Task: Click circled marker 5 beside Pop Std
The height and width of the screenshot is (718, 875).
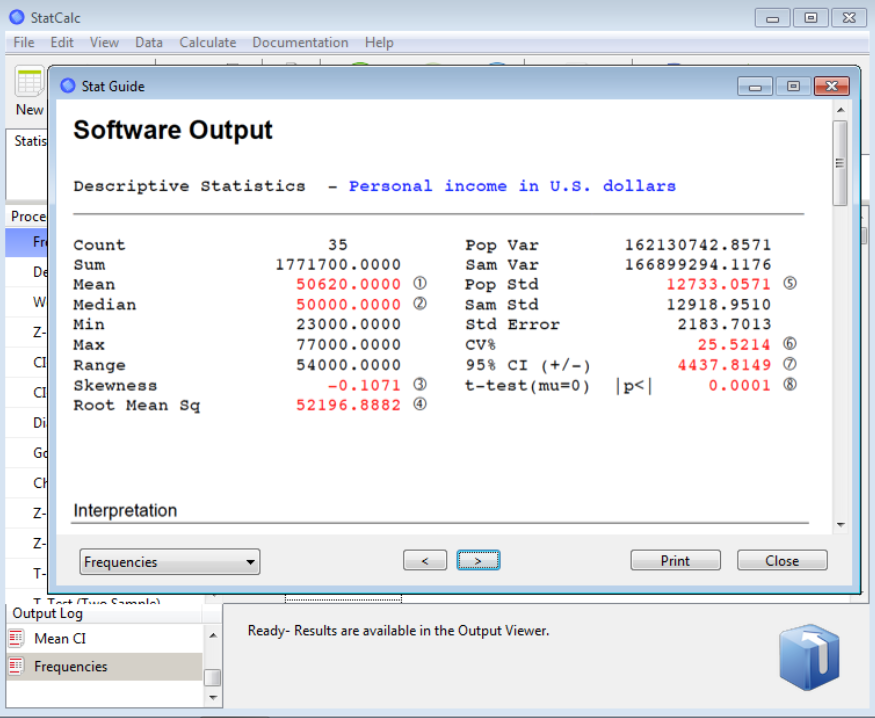Action: 790,284
